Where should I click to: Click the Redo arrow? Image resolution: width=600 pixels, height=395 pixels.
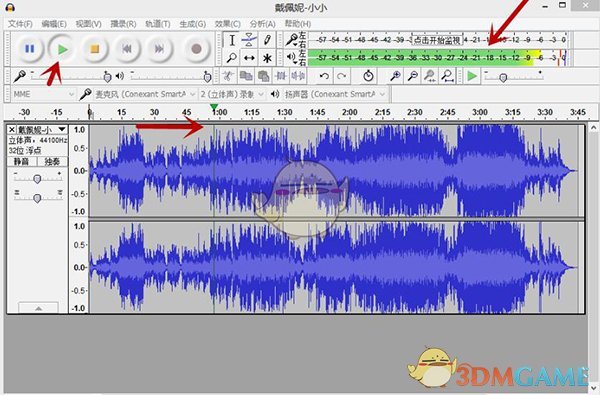click(341, 76)
